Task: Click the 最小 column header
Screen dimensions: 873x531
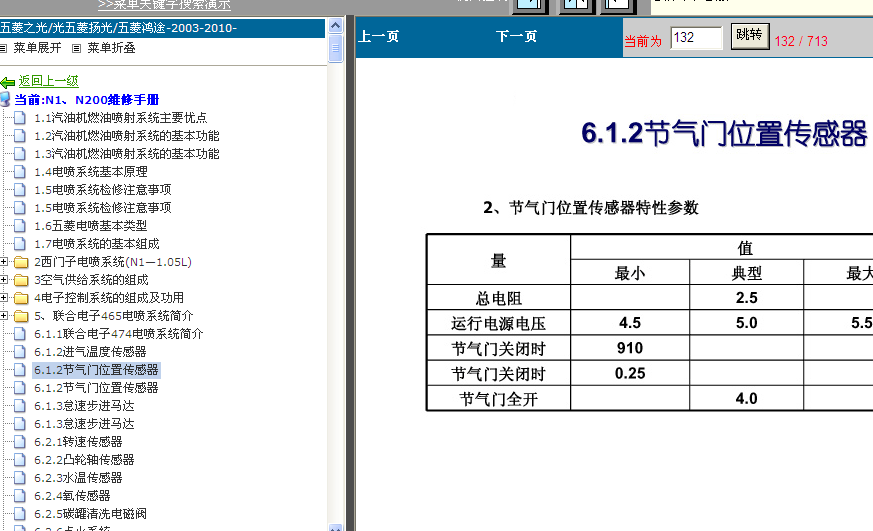Action: (630, 273)
